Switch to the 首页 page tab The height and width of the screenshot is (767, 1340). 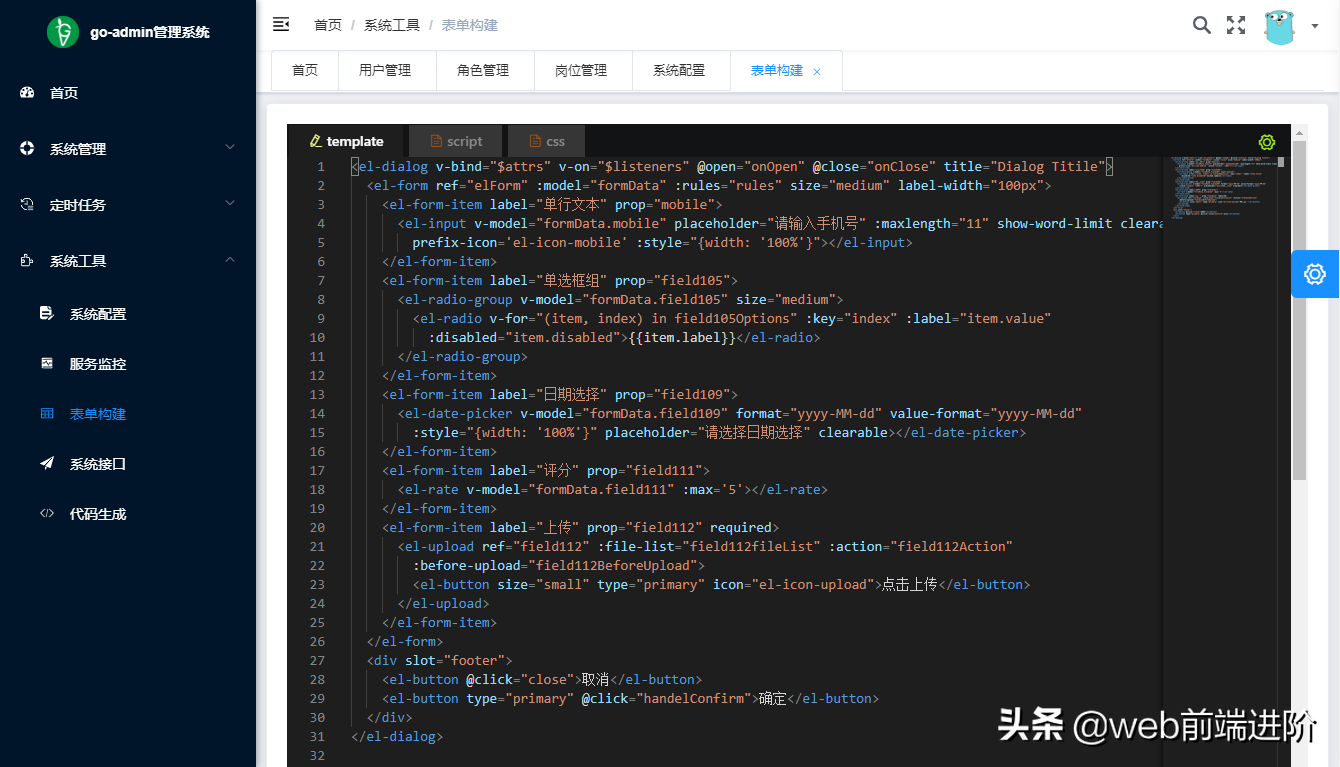(305, 71)
